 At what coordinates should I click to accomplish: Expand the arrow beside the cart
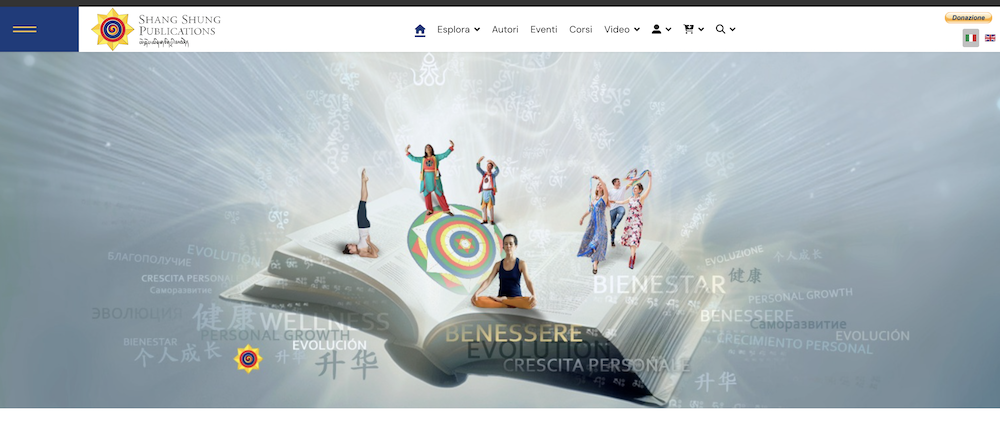(x=701, y=30)
